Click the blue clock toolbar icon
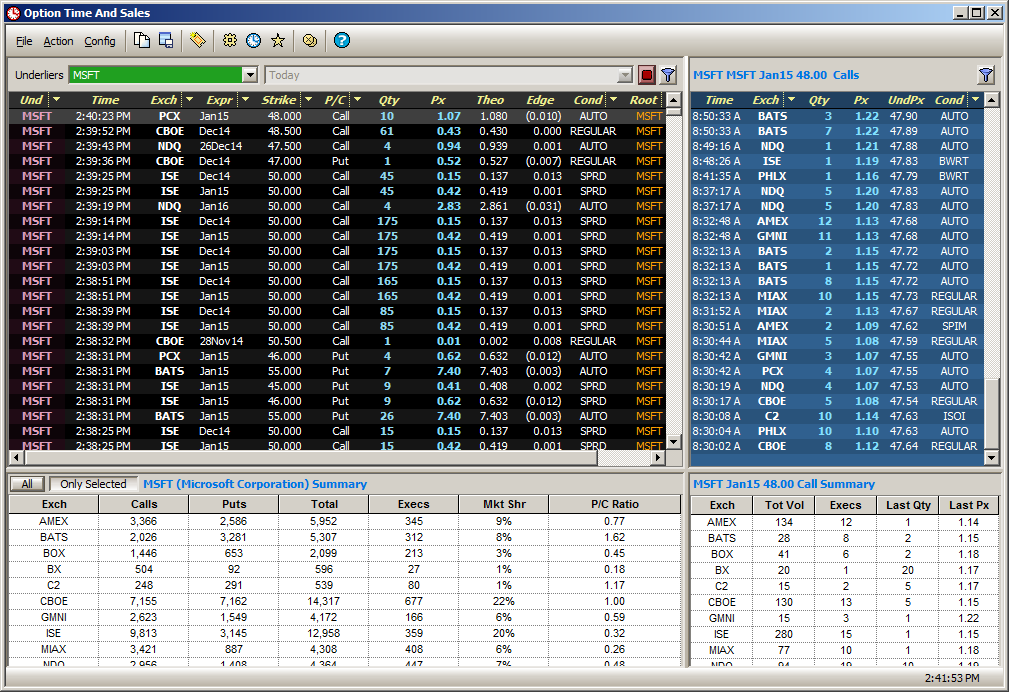The image size is (1009, 692). 254,41
